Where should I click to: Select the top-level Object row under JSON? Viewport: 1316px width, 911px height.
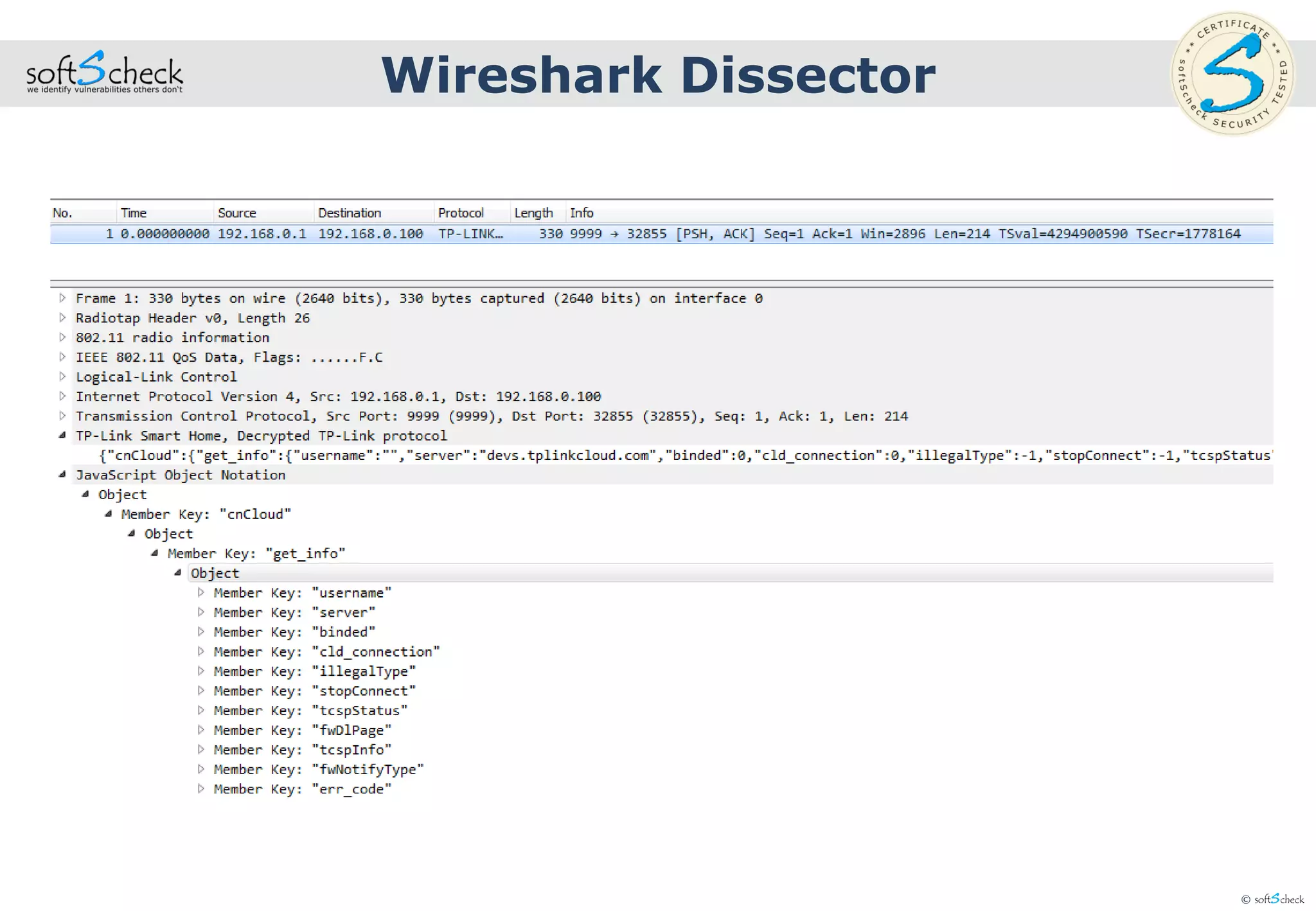pos(122,495)
